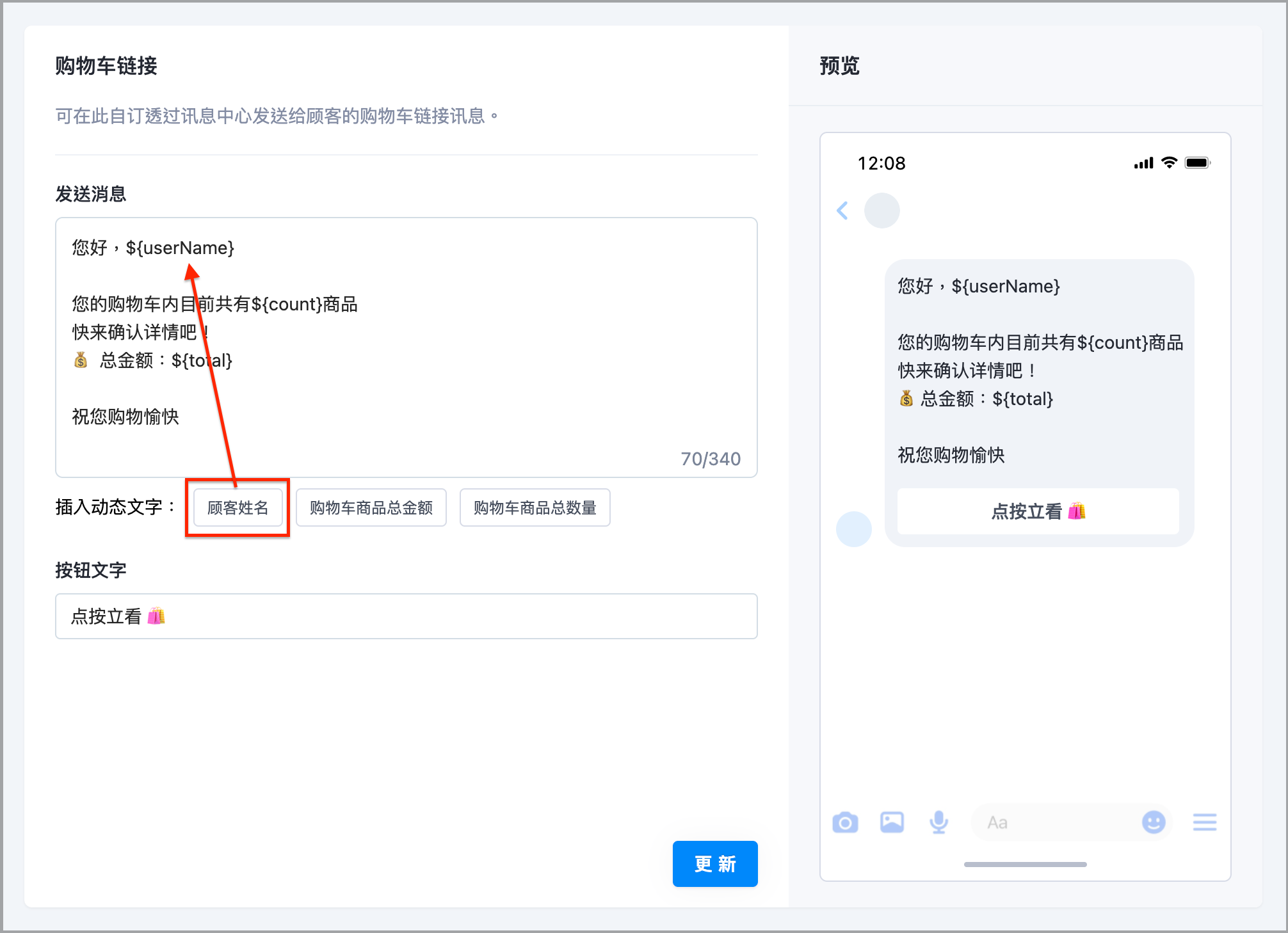
Task: Insert 购物车商品总金额 dynamic text
Action: [x=371, y=508]
